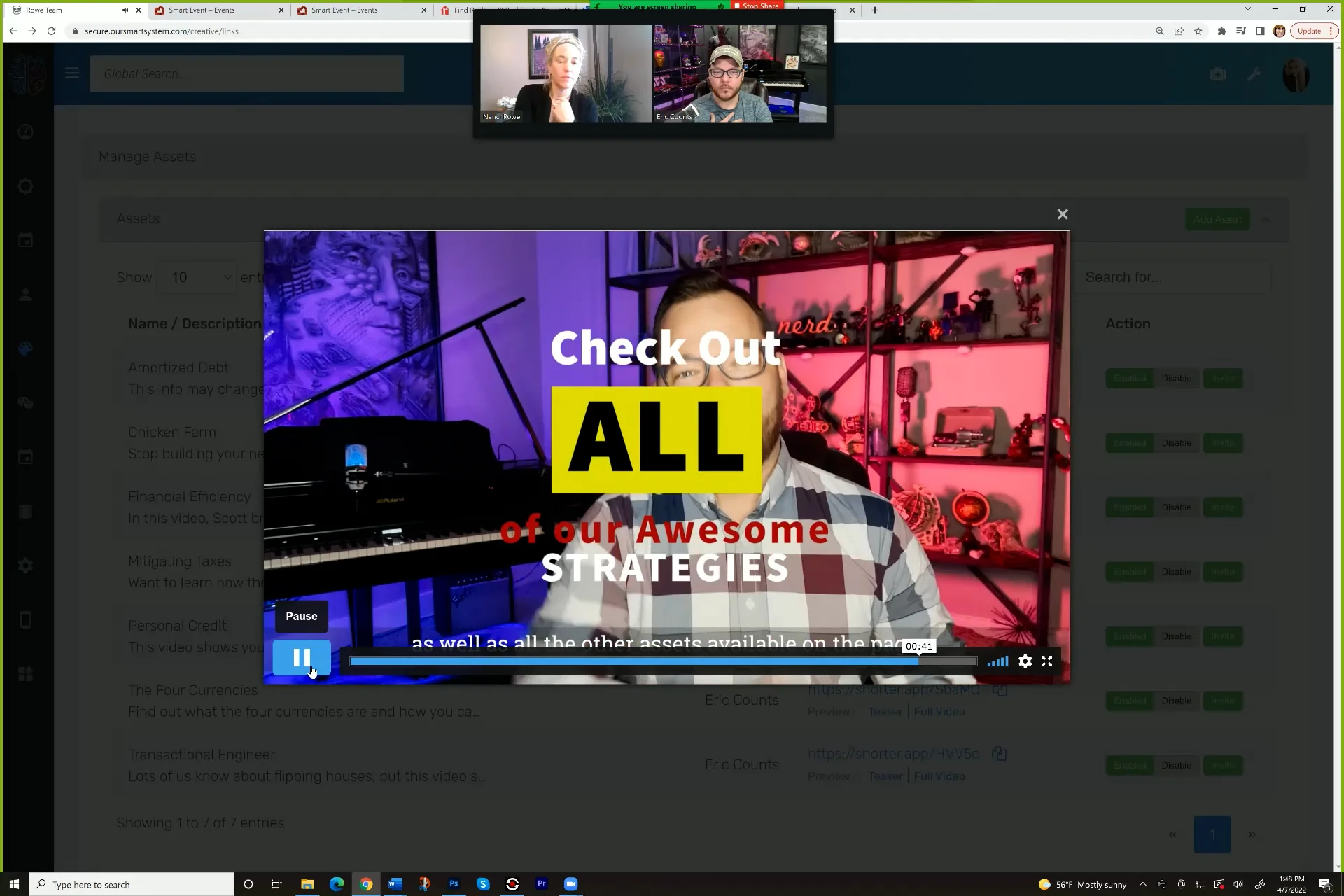Toggle Enabled status for Transactional Engineer asset
The image size is (1344, 896).
(1129, 765)
